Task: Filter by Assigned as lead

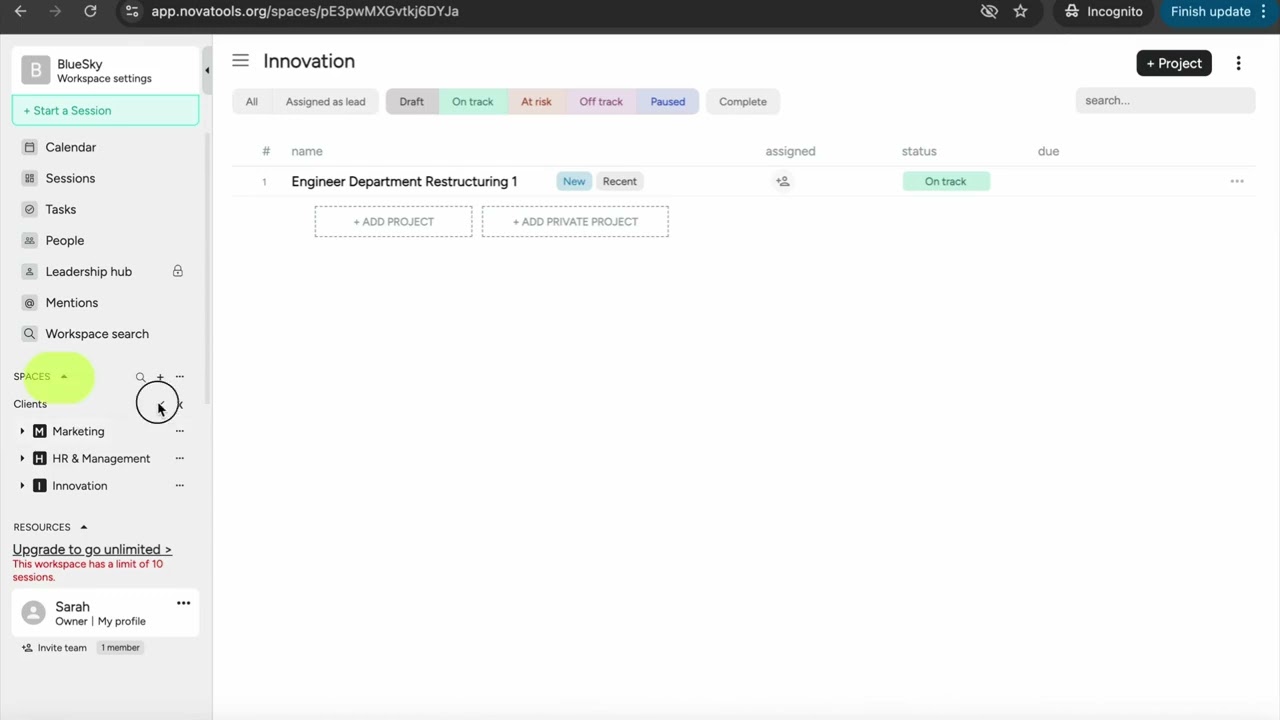Action: click(x=325, y=101)
